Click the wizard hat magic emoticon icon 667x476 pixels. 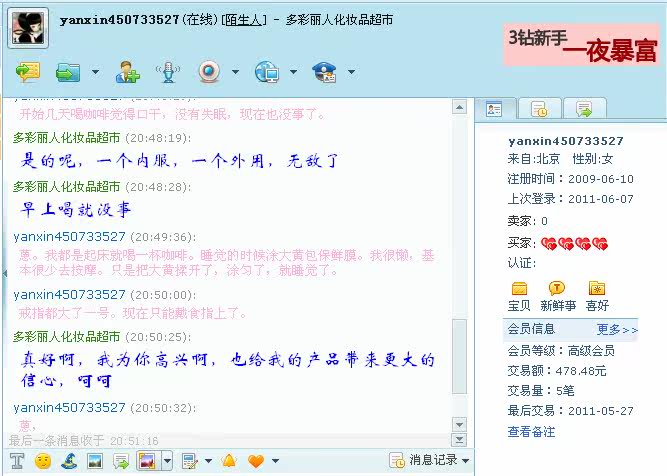click(69, 461)
